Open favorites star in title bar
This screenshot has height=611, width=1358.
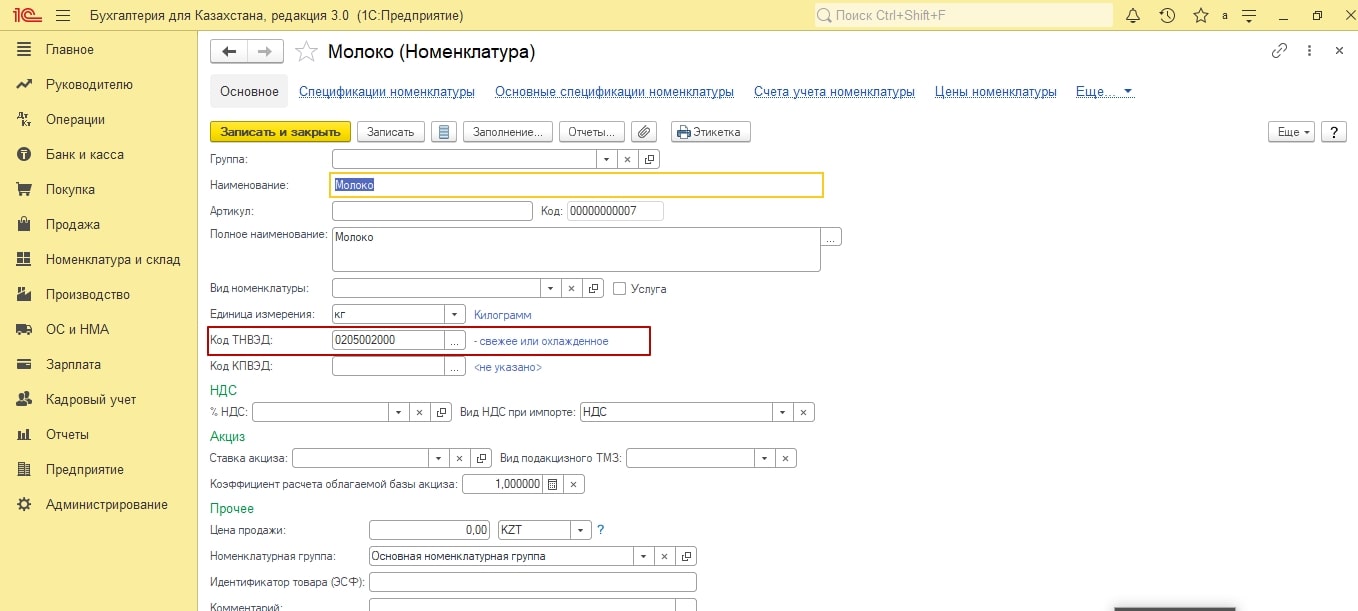point(1200,16)
